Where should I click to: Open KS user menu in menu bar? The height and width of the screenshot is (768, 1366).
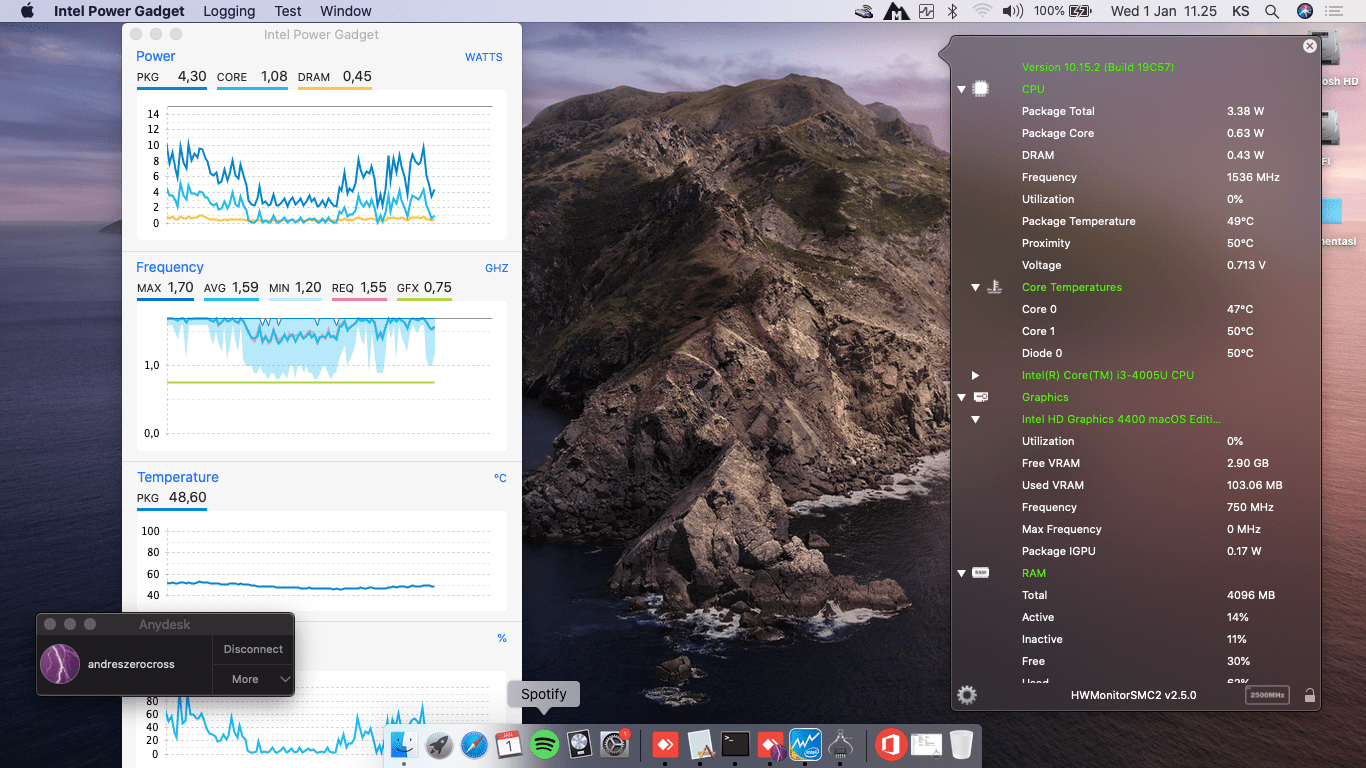1240,11
